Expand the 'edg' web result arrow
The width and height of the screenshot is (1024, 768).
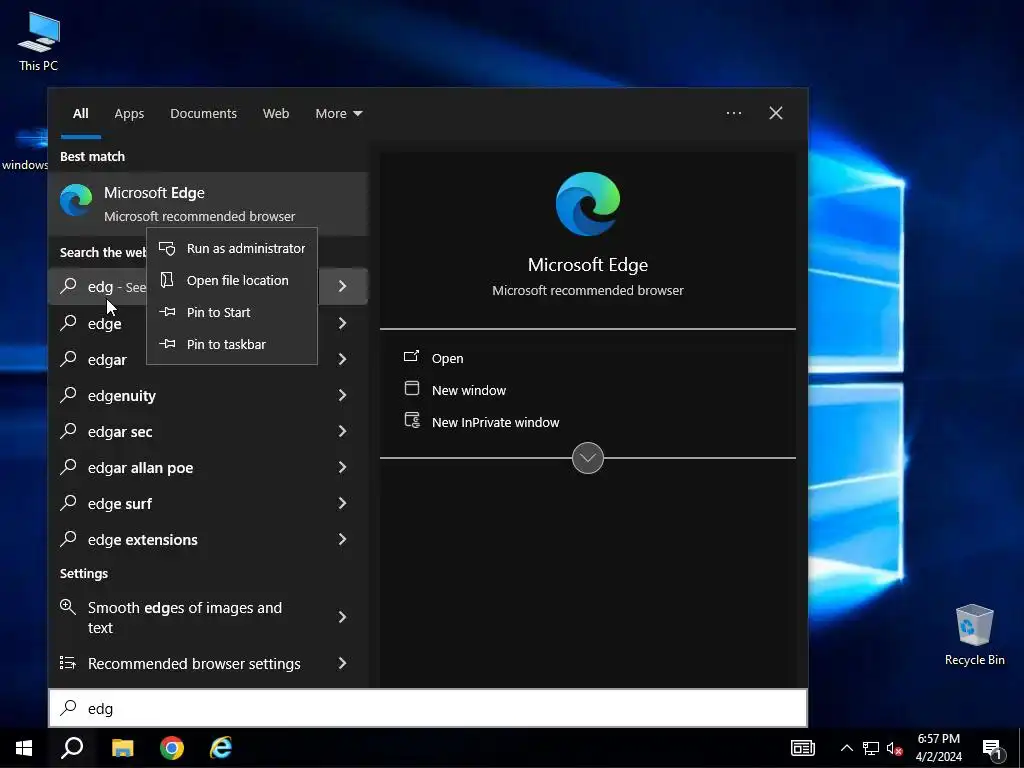342,286
